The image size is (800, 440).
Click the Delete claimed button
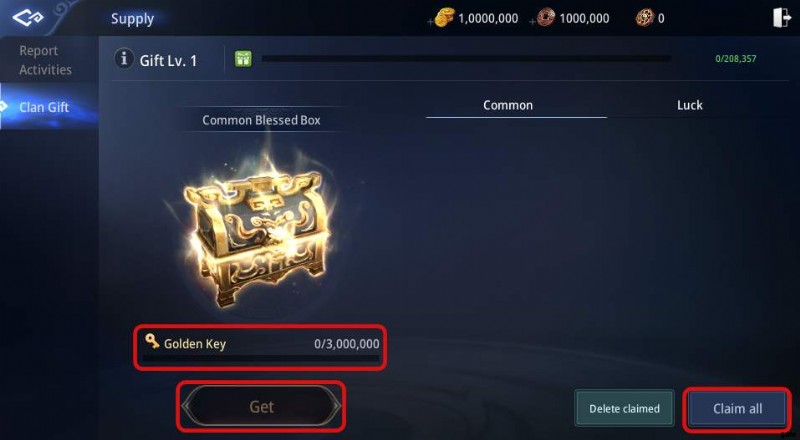(624, 408)
